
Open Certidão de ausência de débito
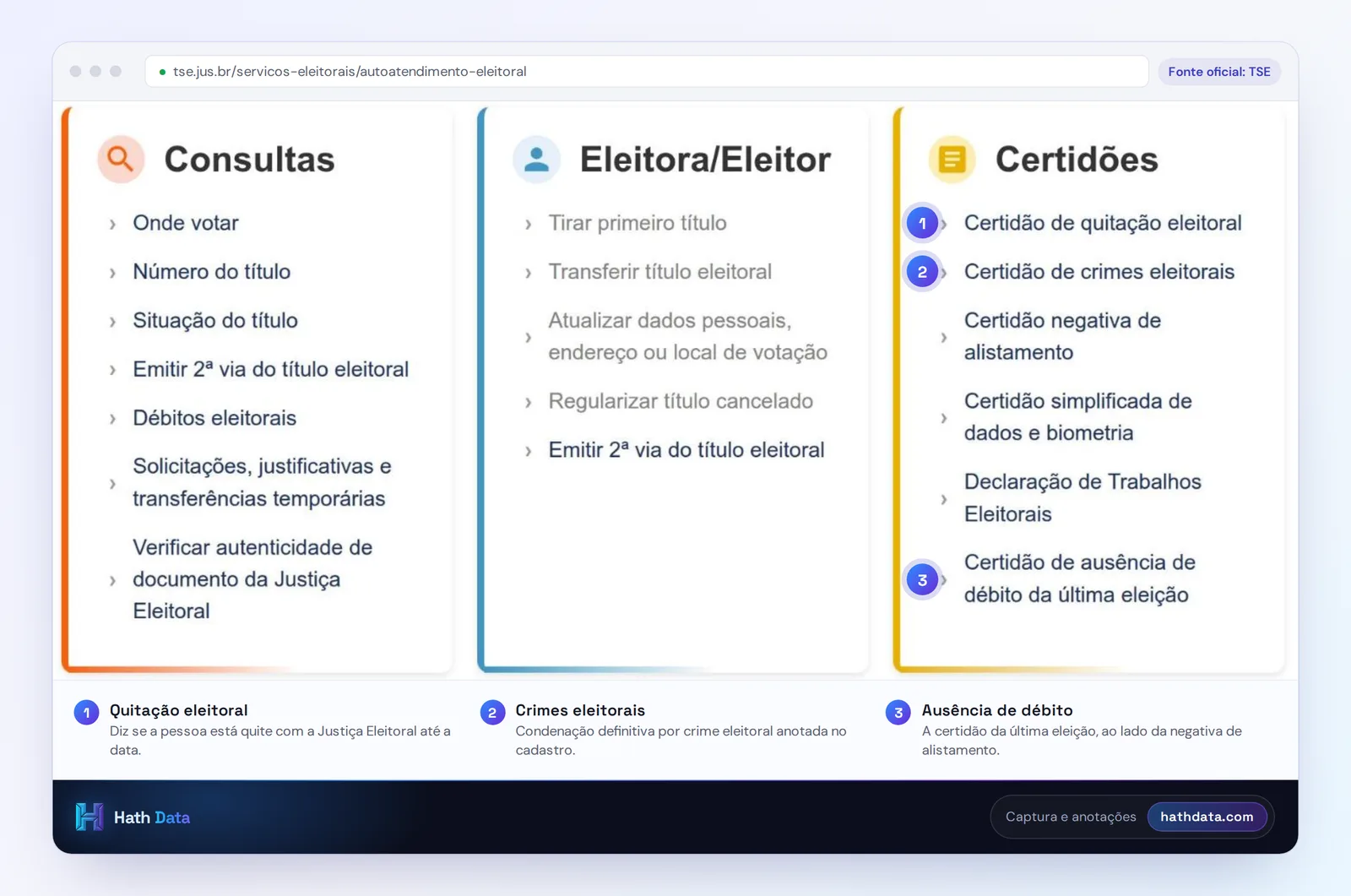[1080, 578]
